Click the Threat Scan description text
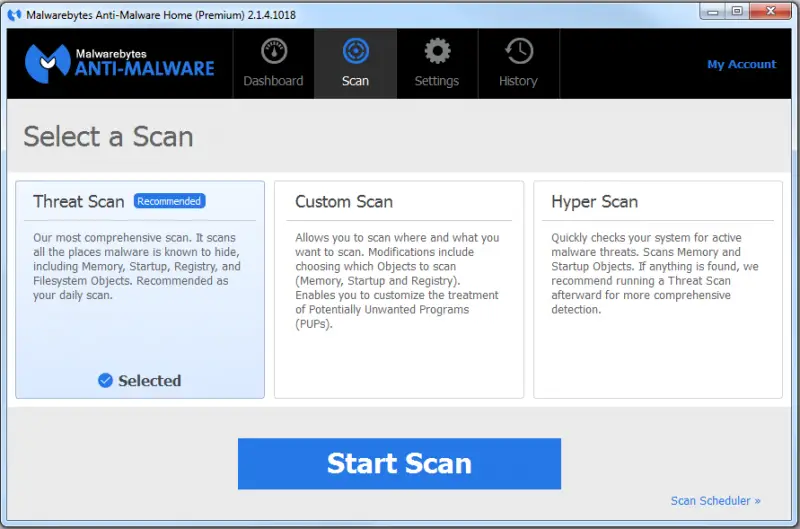800x529 pixels. [x=137, y=266]
